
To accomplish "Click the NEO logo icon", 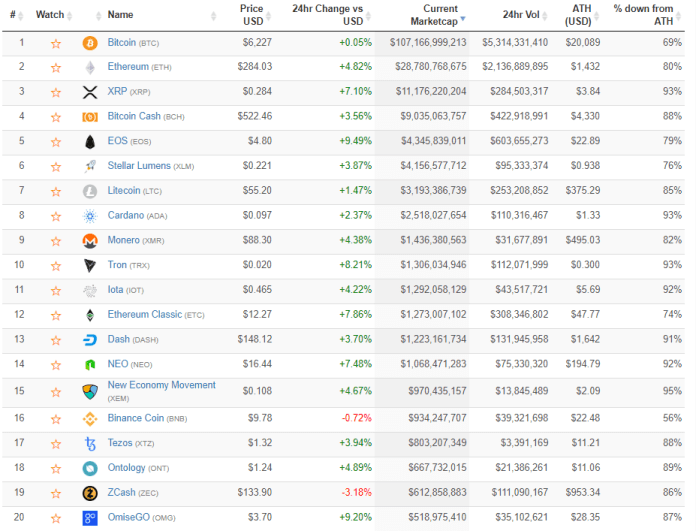I will (x=90, y=365).
